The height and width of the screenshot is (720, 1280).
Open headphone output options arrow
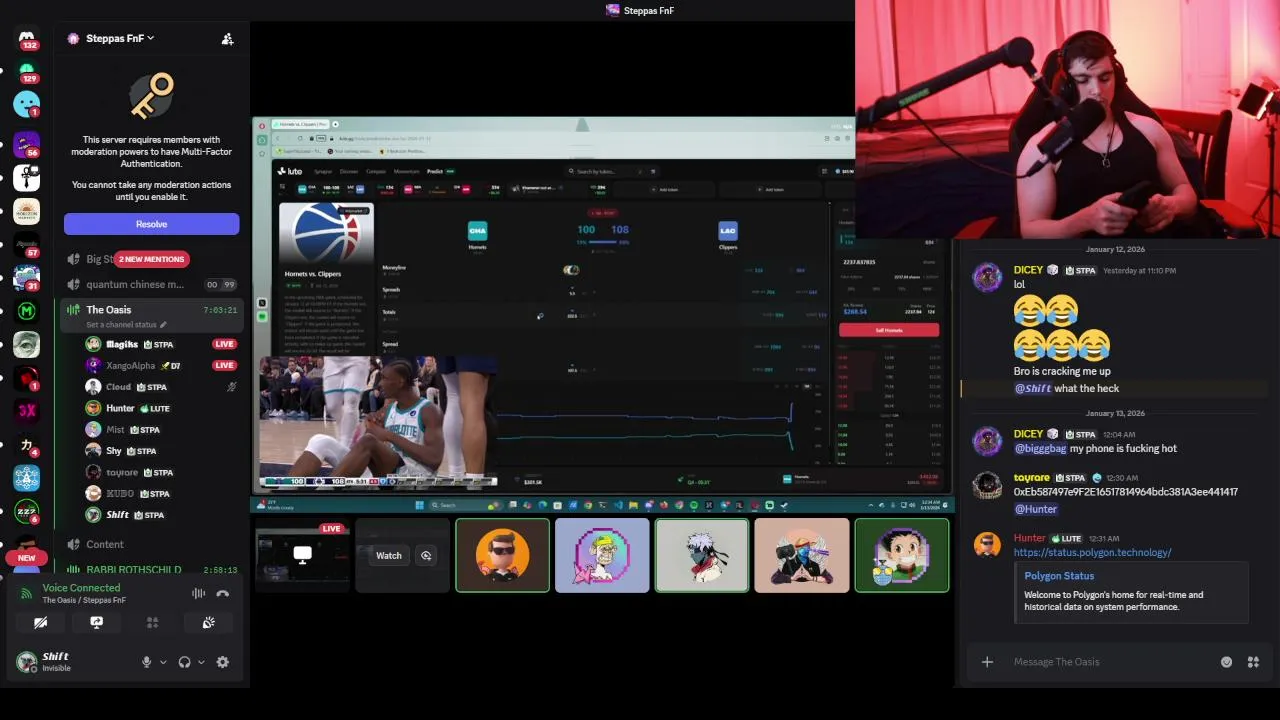(x=201, y=662)
